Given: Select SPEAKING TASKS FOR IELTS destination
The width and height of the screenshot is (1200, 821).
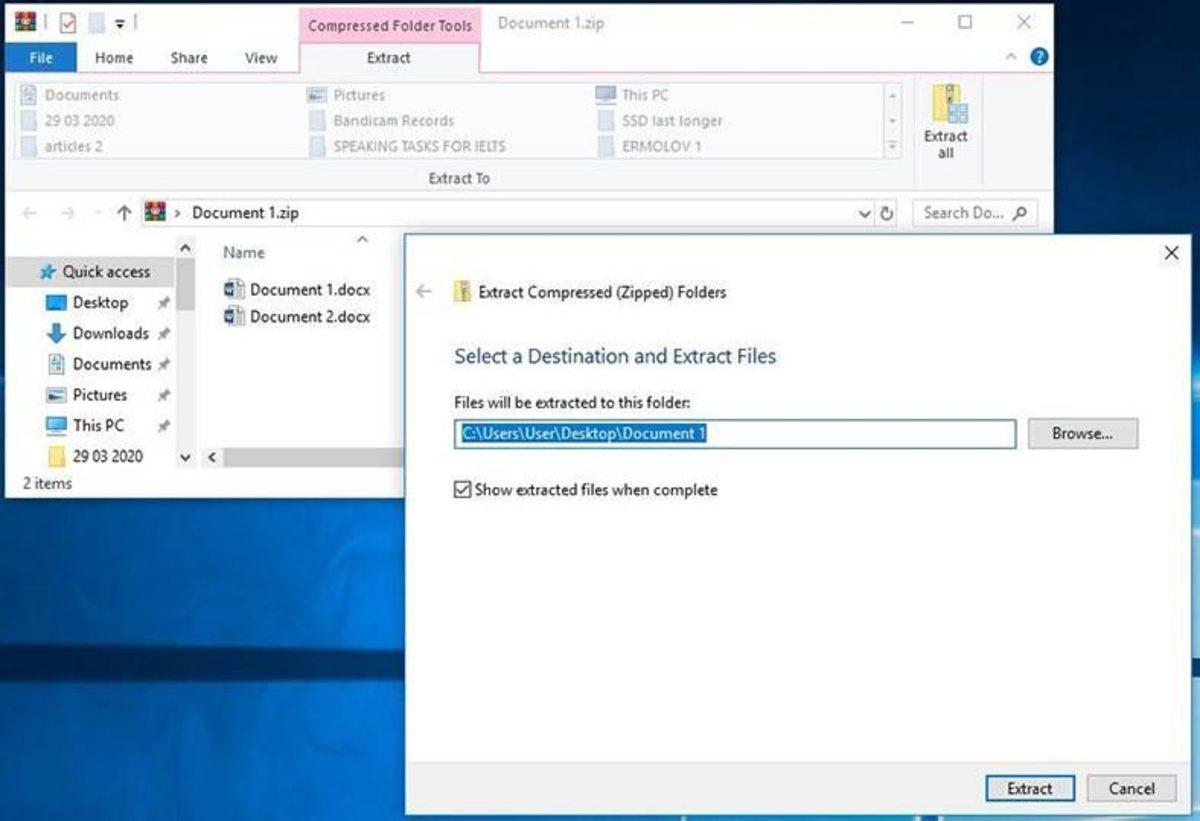Looking at the screenshot, I should (407, 146).
